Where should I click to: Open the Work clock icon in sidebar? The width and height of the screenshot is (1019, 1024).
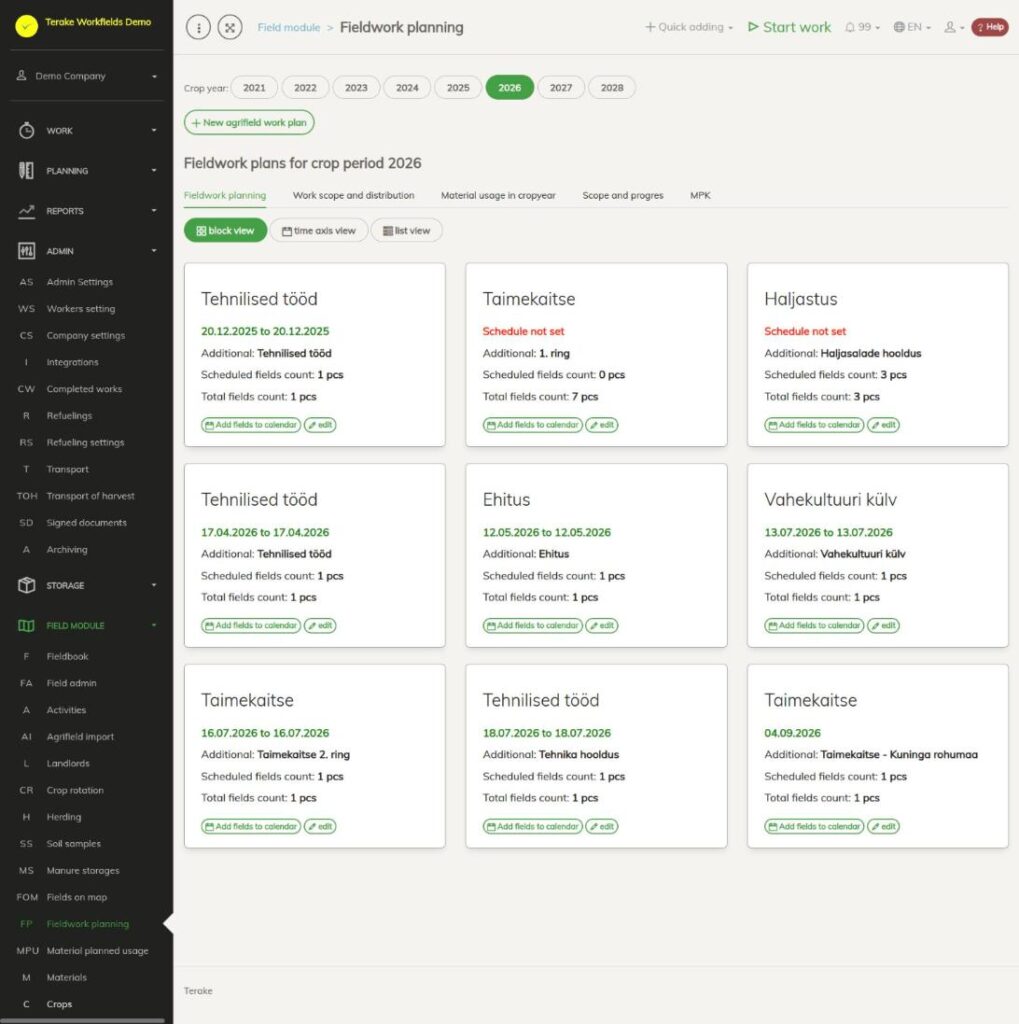tap(26, 131)
